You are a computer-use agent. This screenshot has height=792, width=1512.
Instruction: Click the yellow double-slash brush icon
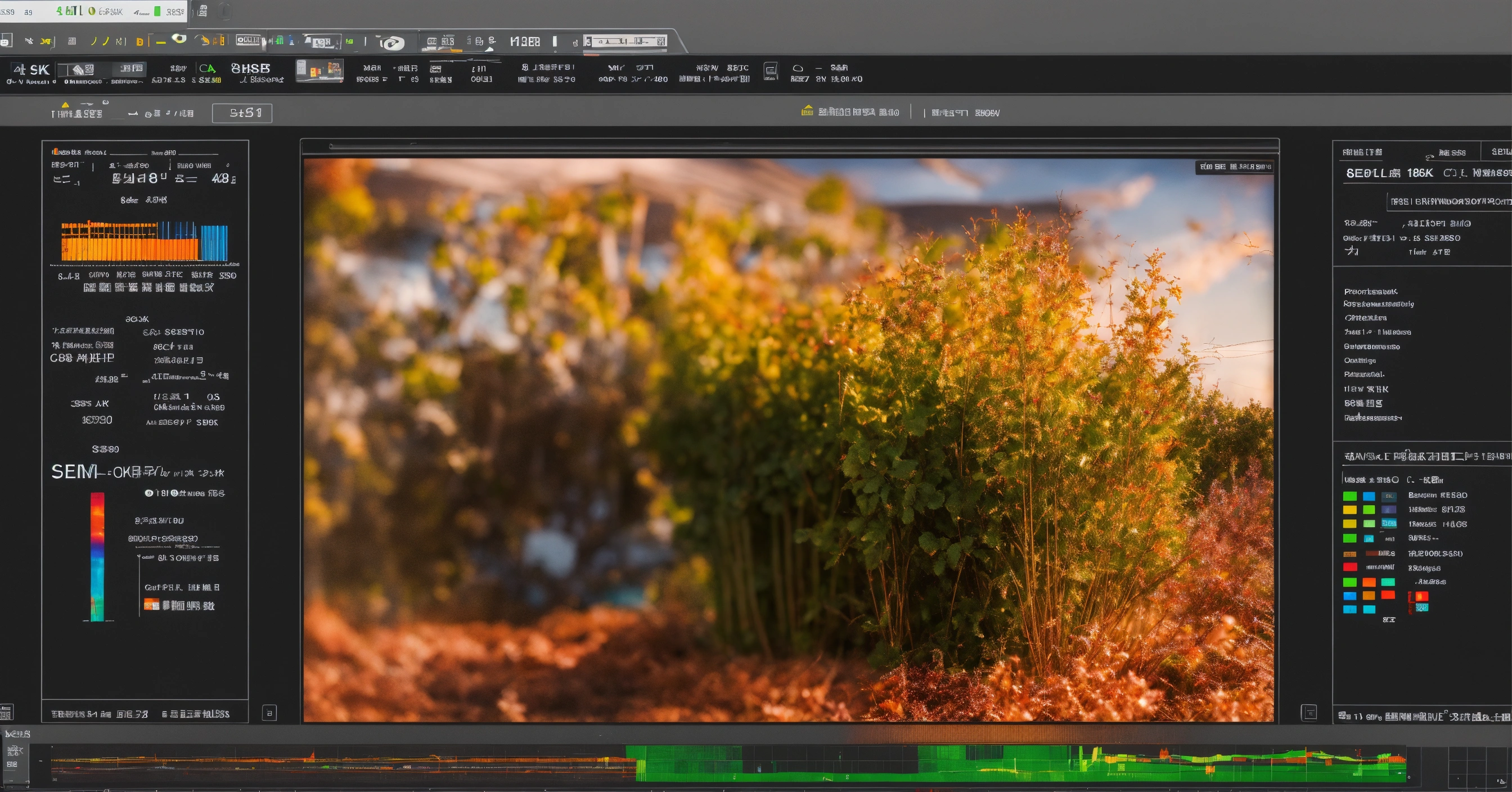(100, 41)
